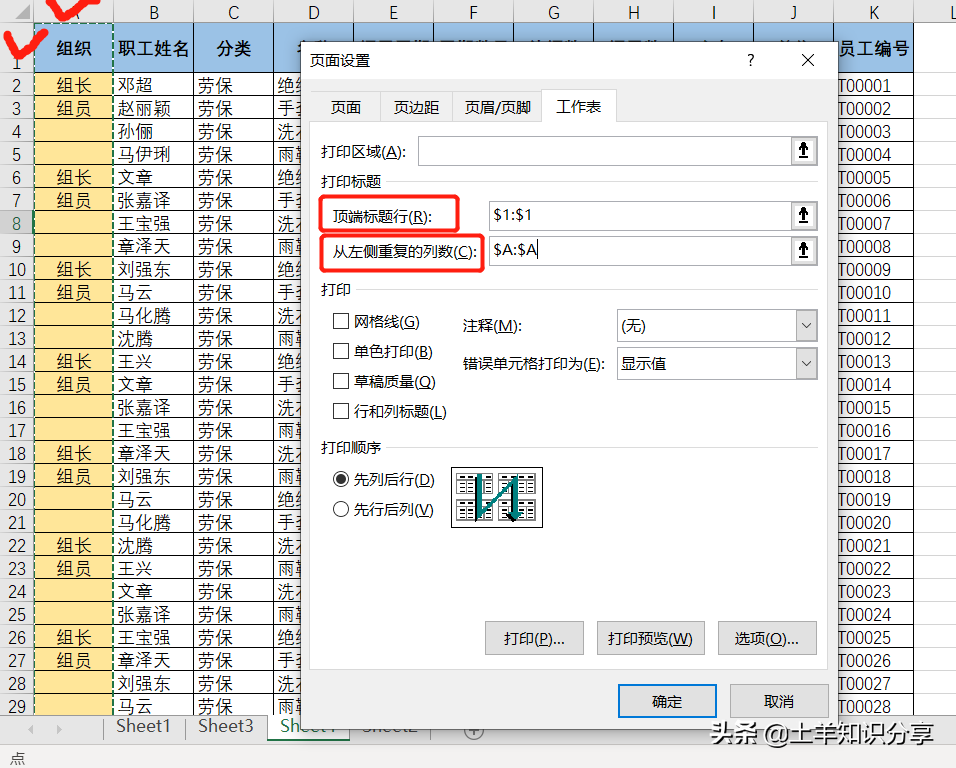Click cell containing 马化腾 in row 12

pos(154,315)
